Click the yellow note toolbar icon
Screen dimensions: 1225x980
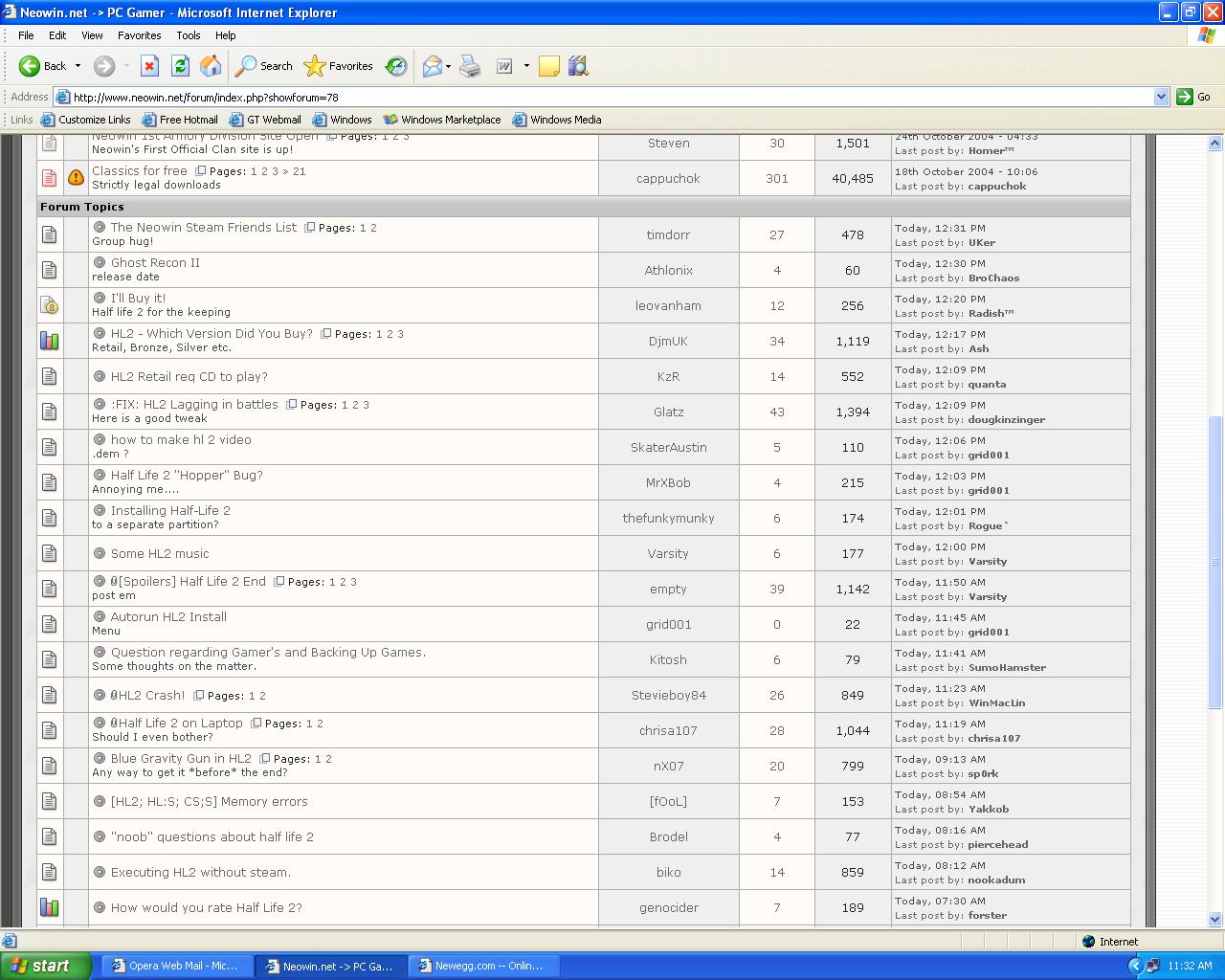pos(548,66)
